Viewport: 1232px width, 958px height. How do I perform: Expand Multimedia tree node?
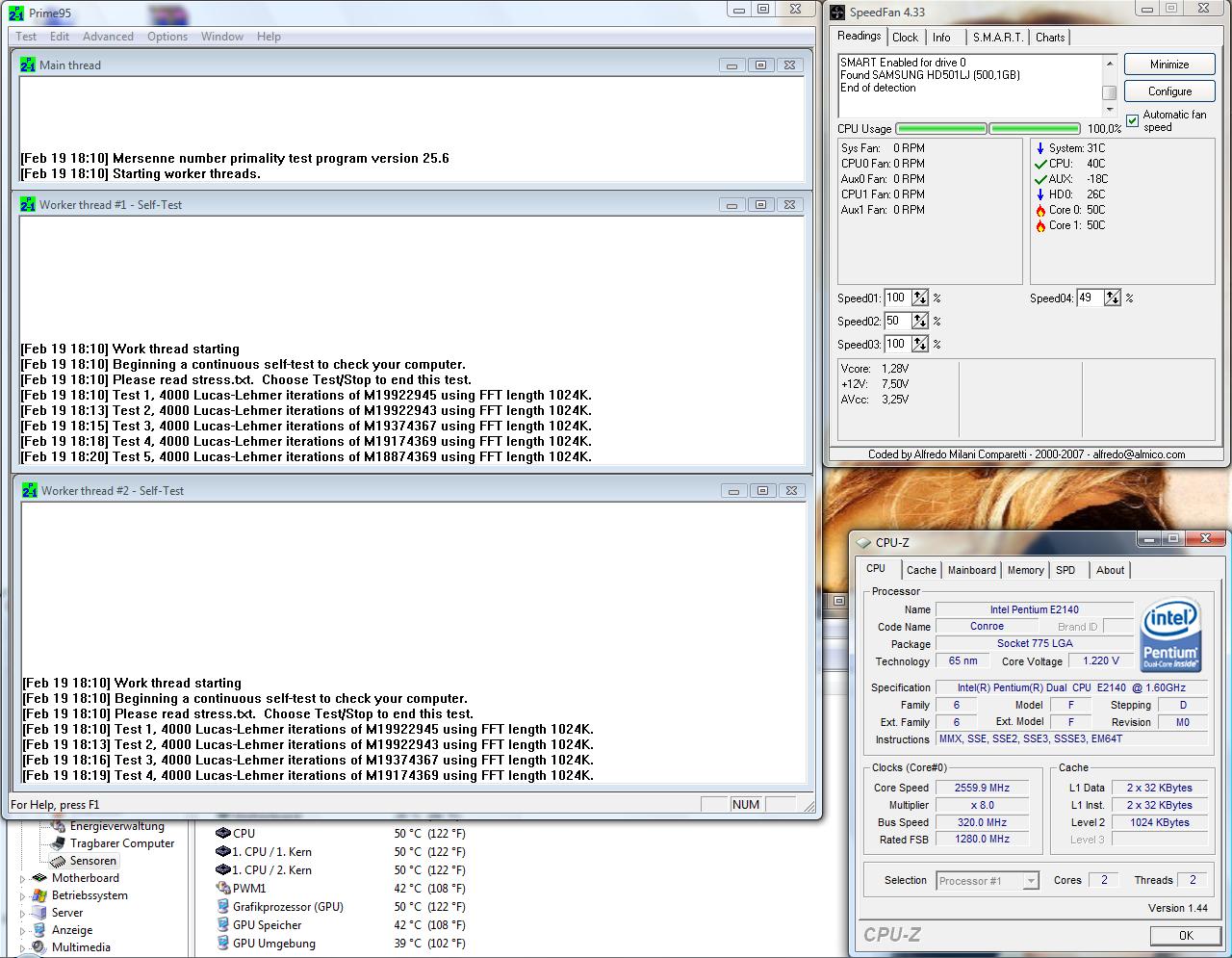[23, 947]
